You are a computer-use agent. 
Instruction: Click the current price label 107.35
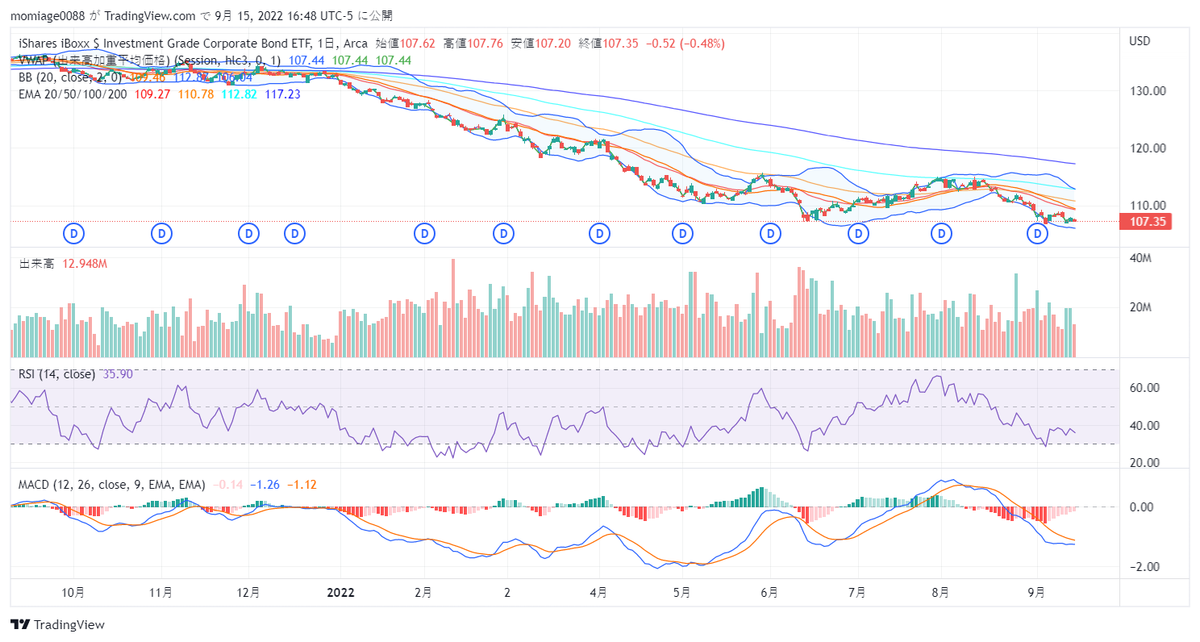pos(1146,221)
